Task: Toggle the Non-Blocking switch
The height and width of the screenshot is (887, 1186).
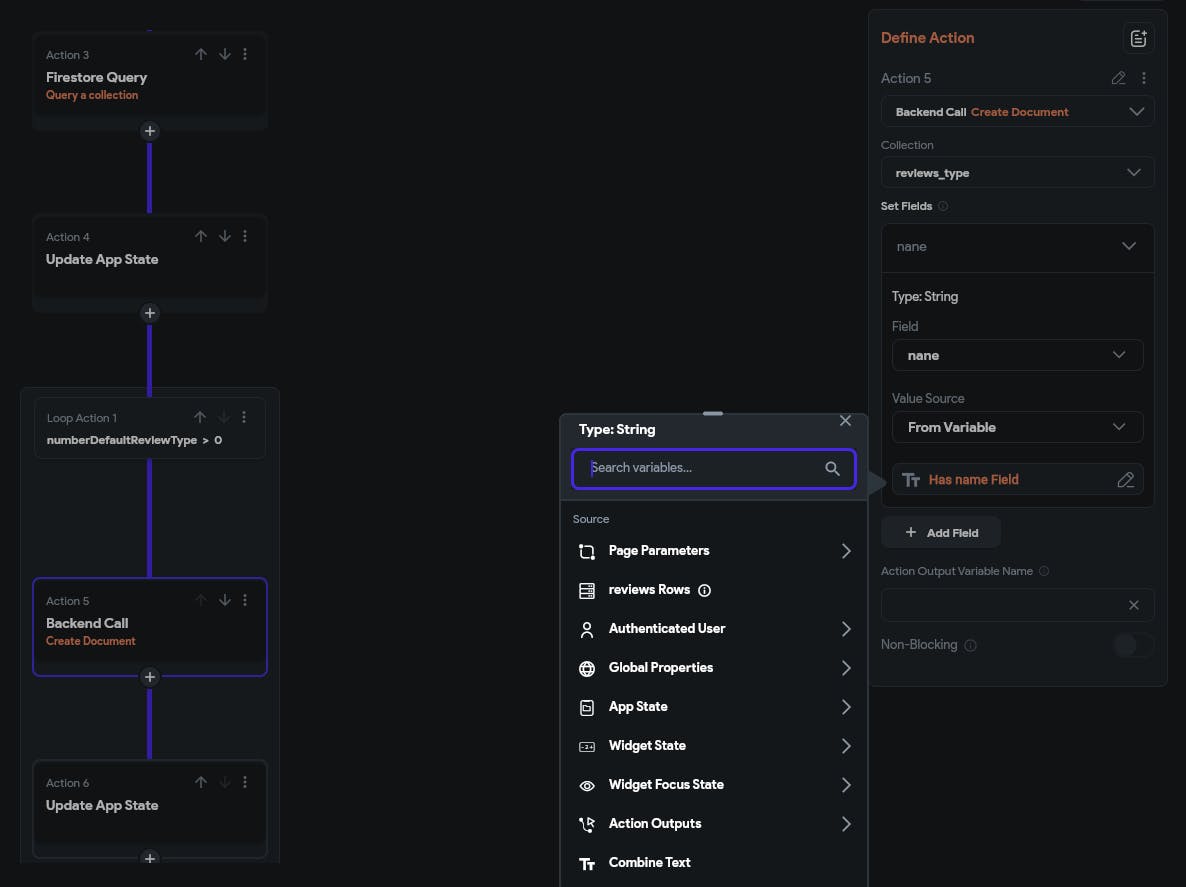Action: coord(1132,645)
